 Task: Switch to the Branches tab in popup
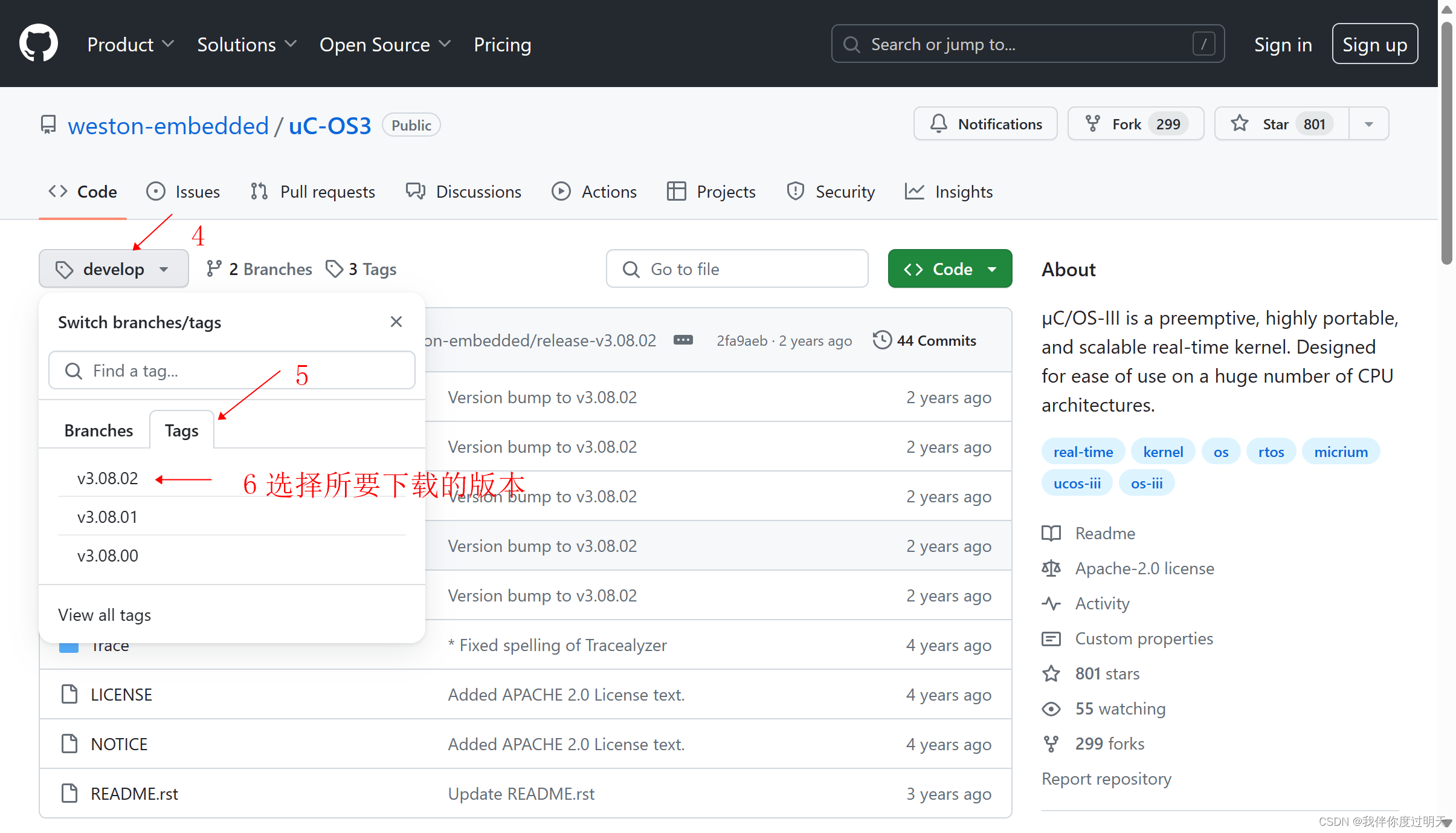pyautogui.click(x=98, y=430)
